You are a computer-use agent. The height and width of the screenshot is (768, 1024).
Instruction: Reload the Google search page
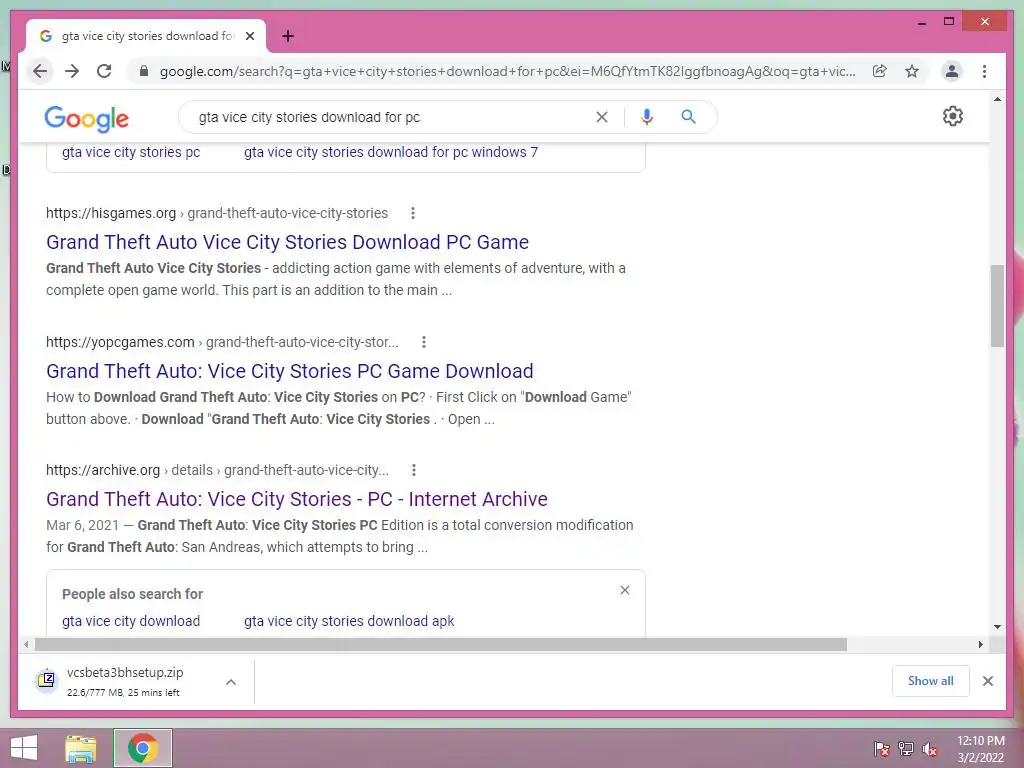tap(104, 71)
